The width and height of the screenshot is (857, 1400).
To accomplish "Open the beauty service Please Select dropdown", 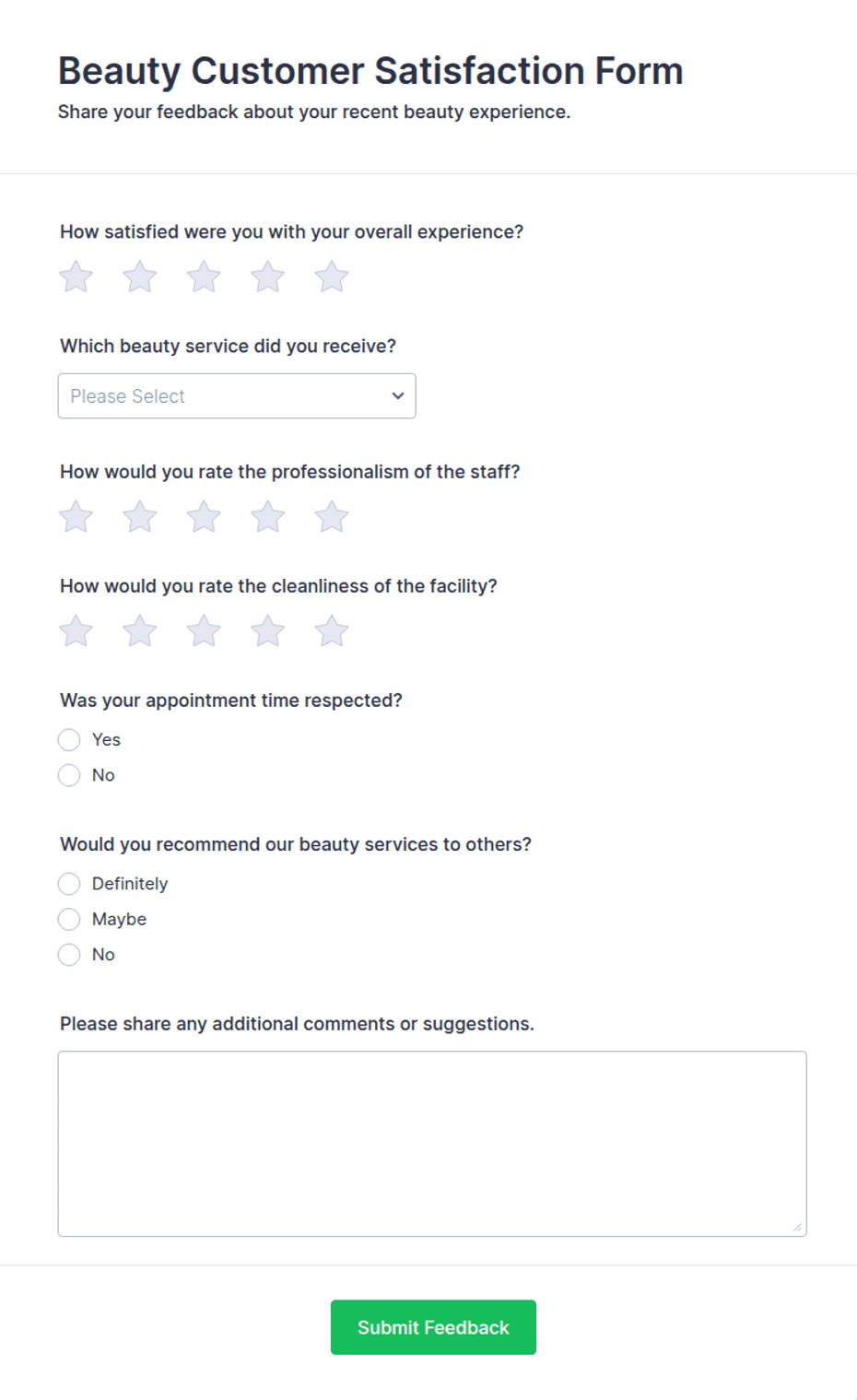I will [x=237, y=395].
